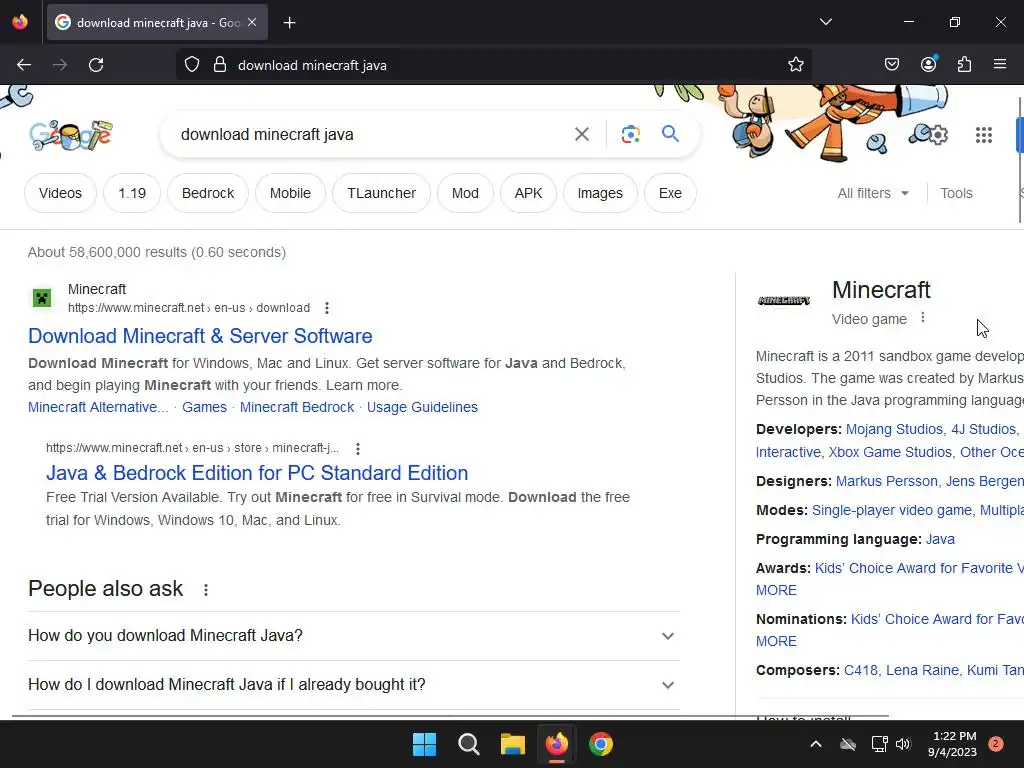Click MORE under Nominations
Viewport: 1024px width, 768px height.
776,641
